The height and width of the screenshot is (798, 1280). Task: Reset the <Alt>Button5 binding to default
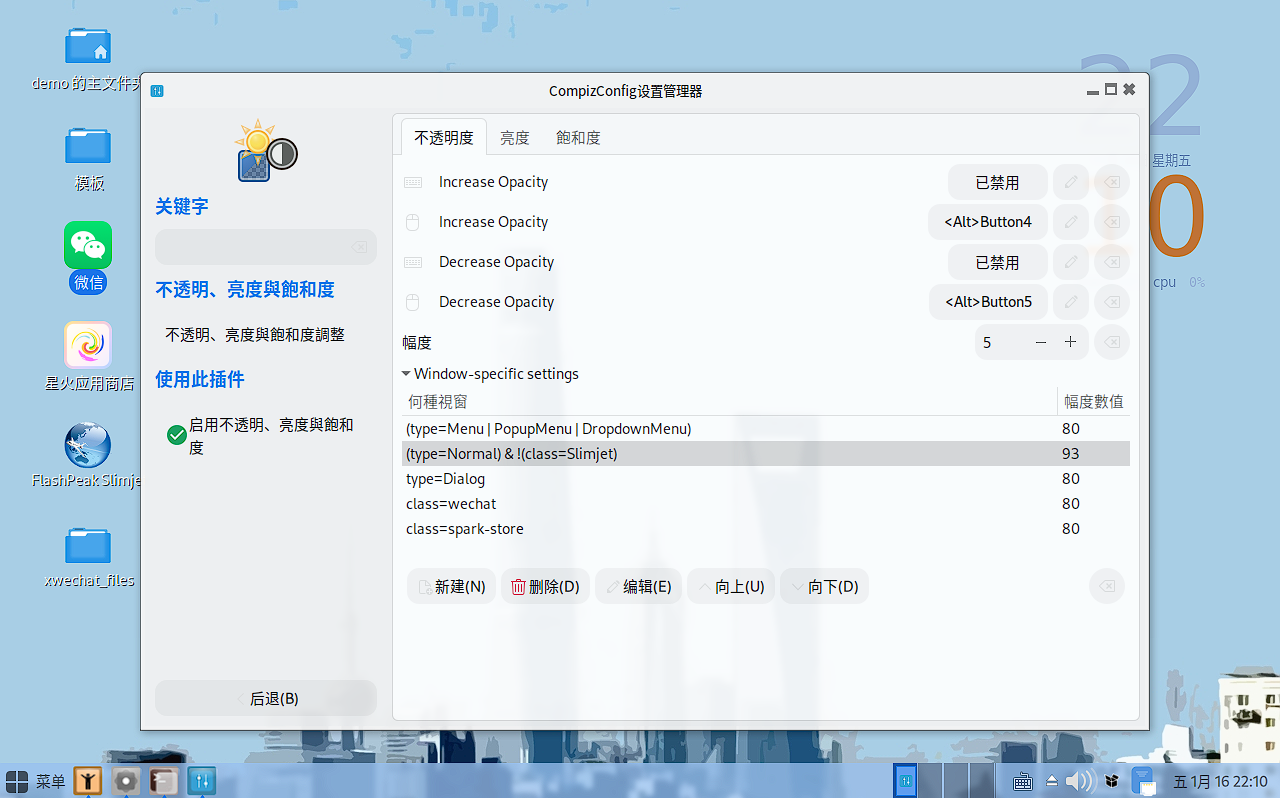click(x=1112, y=302)
